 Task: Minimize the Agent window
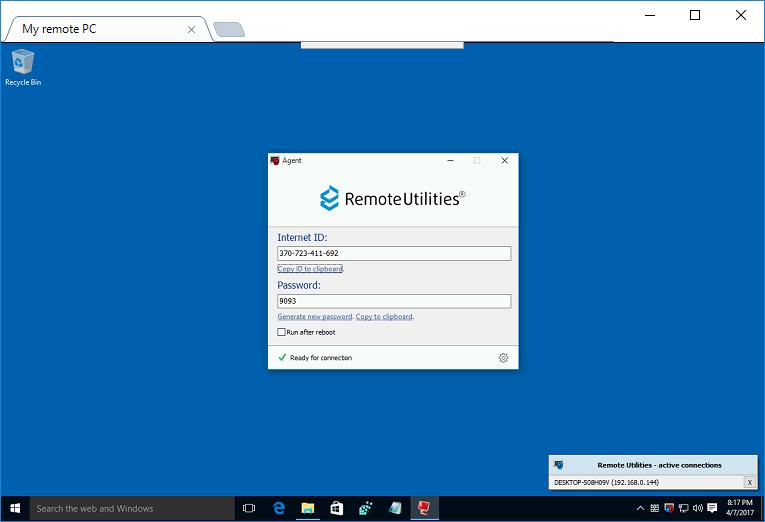(x=450, y=161)
